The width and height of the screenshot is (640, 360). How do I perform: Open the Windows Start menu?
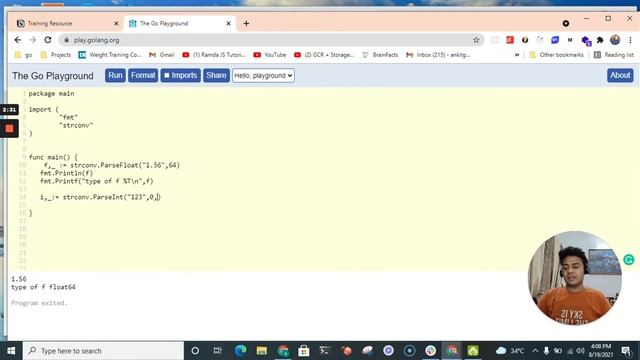tap(11, 351)
